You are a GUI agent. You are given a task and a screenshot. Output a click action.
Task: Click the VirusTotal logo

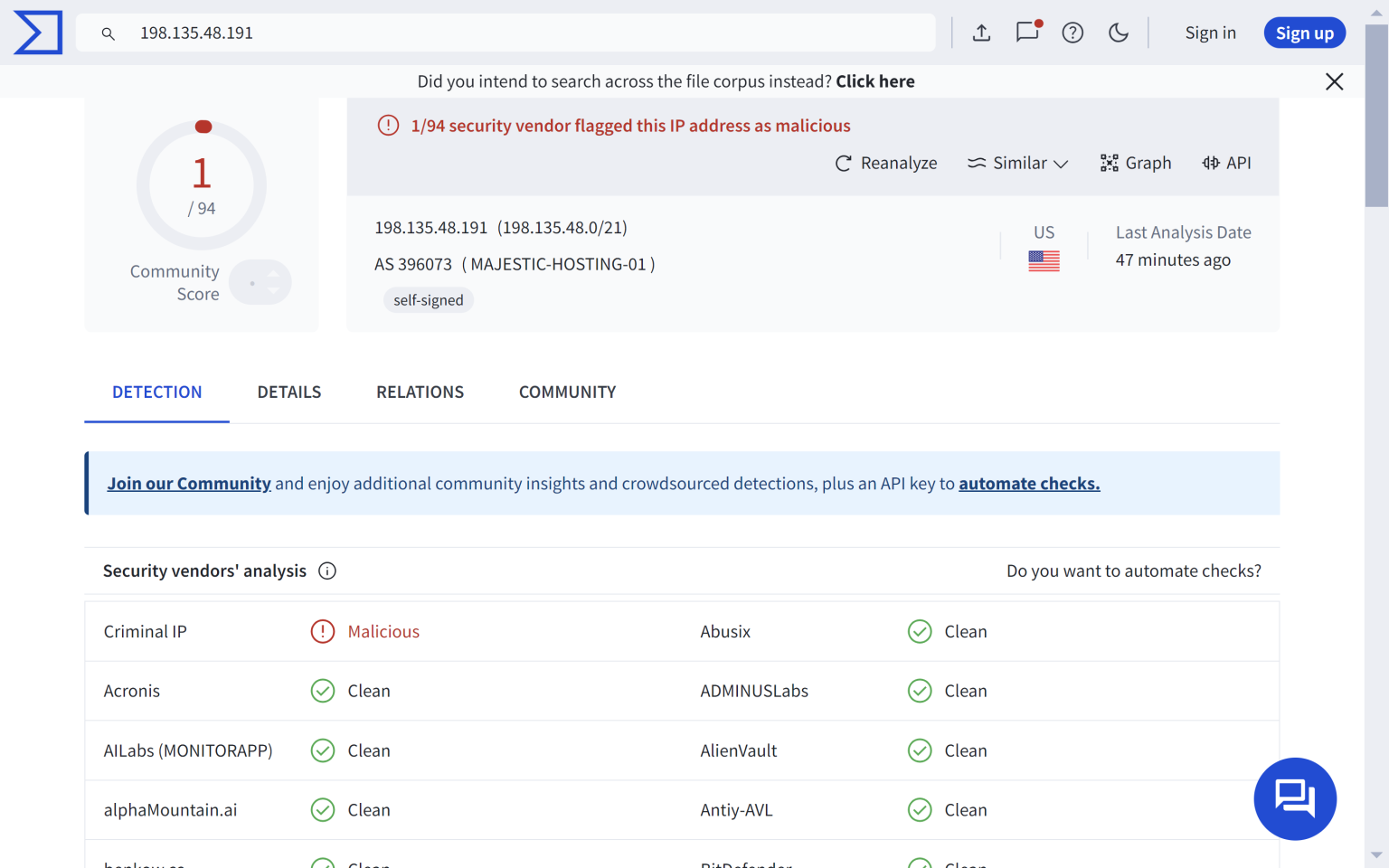(37, 33)
